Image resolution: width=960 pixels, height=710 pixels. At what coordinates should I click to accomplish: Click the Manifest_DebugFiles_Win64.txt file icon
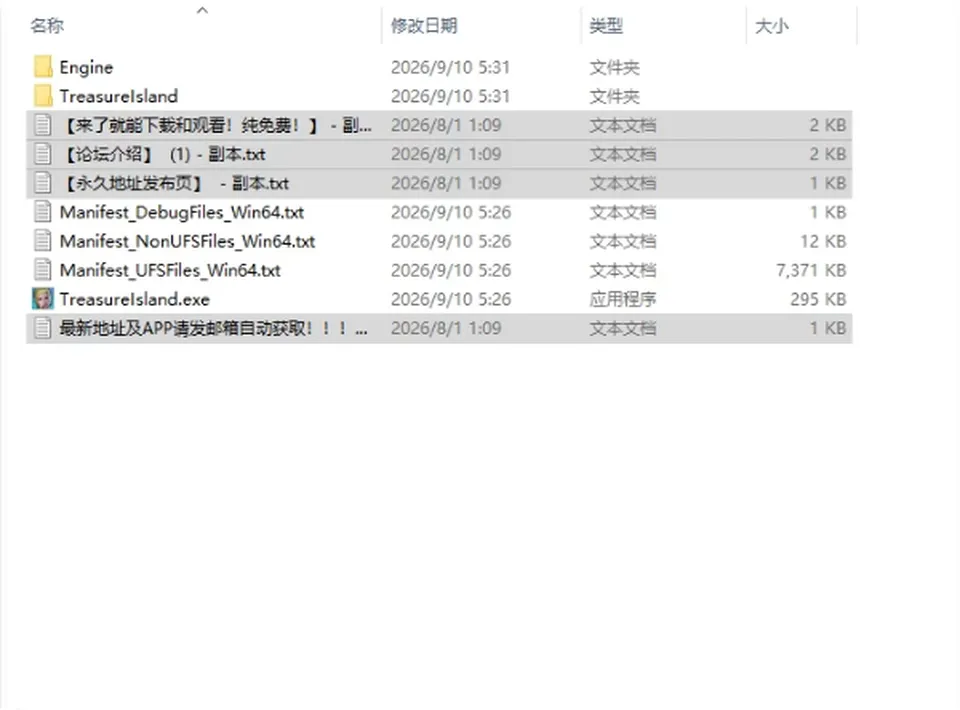click(43, 212)
